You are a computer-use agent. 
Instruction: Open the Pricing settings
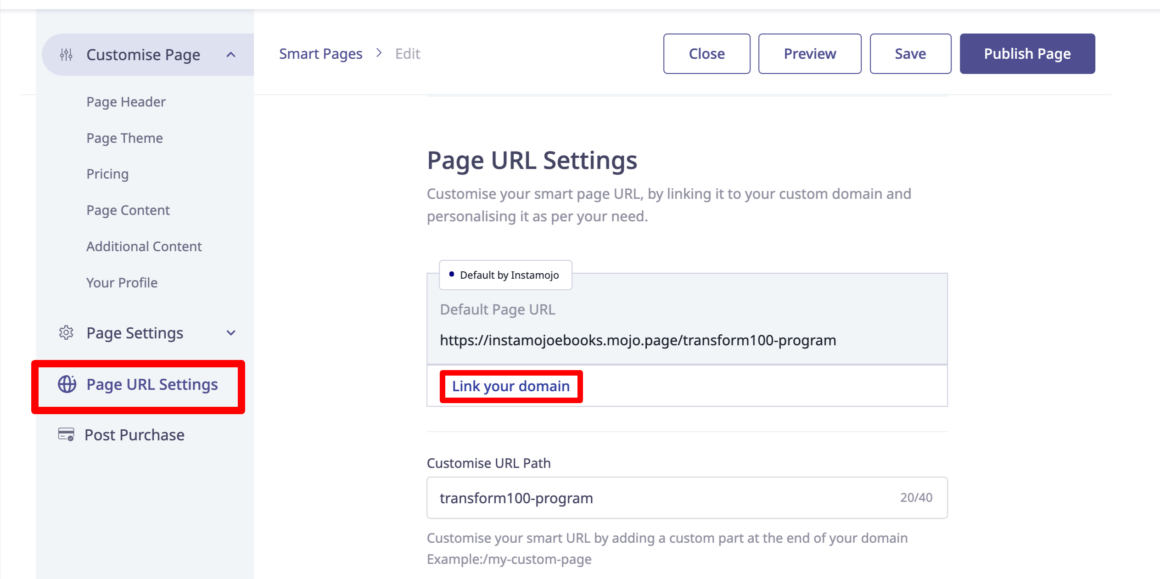point(107,173)
